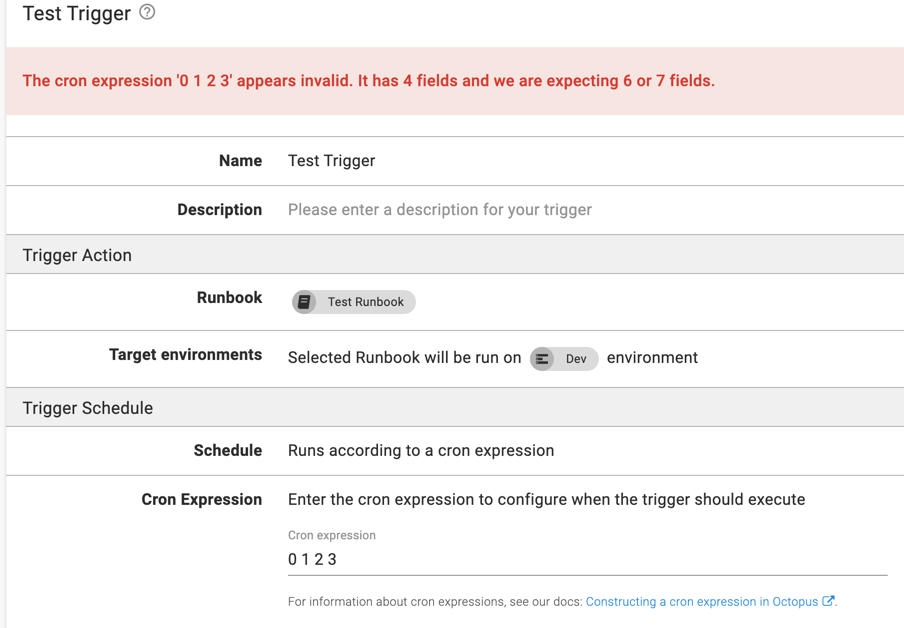Click into the Description placeholder field
Image resolution: width=904 pixels, height=628 pixels.
(440, 210)
